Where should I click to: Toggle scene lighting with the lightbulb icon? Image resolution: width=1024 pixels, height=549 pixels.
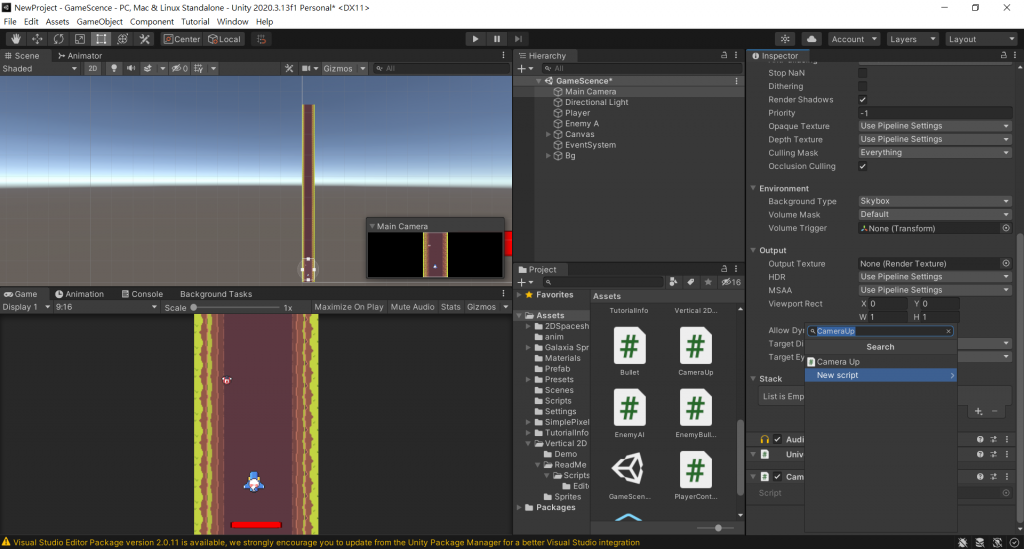point(114,69)
